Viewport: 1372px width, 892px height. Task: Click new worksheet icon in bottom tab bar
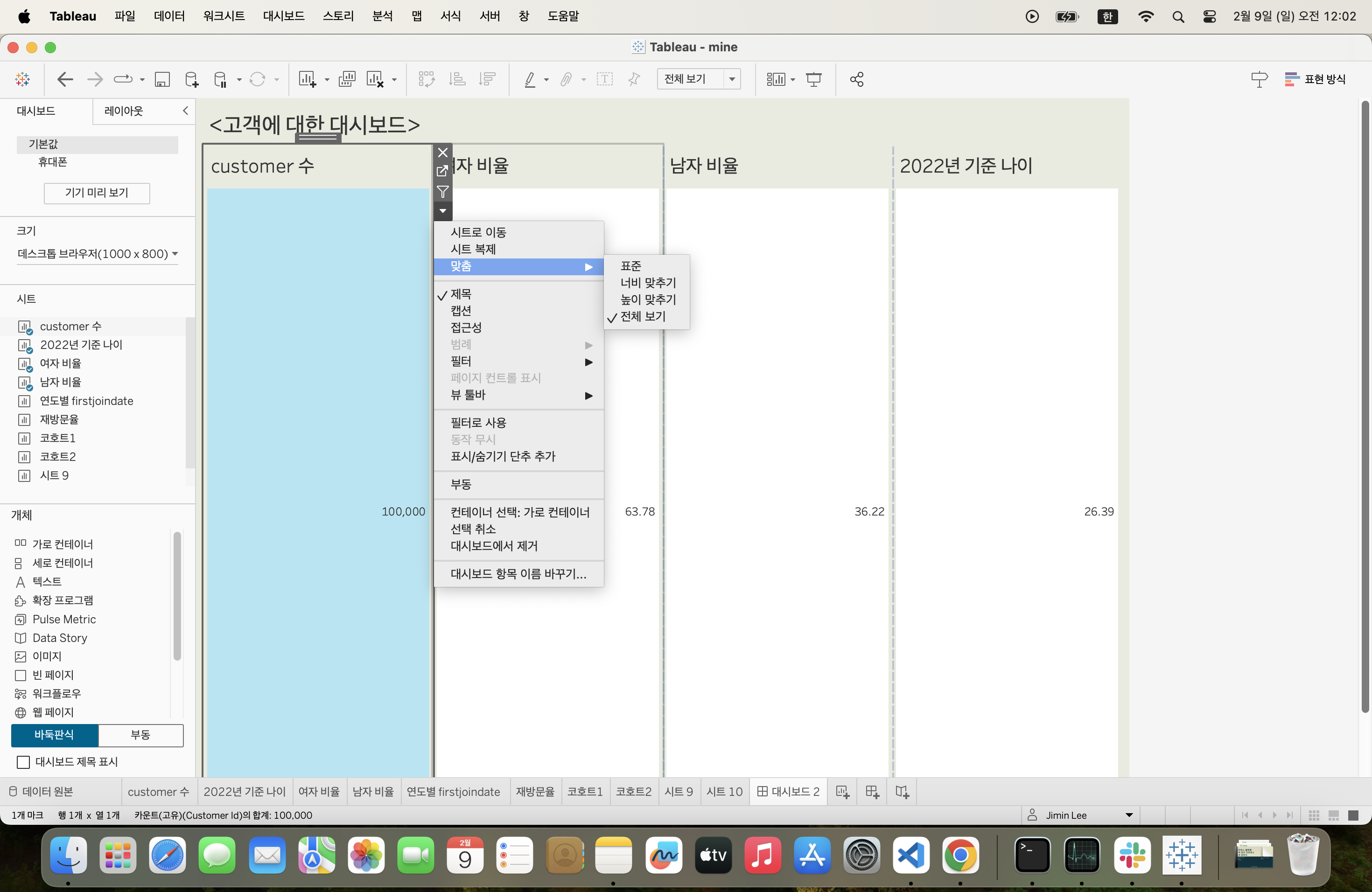(842, 792)
